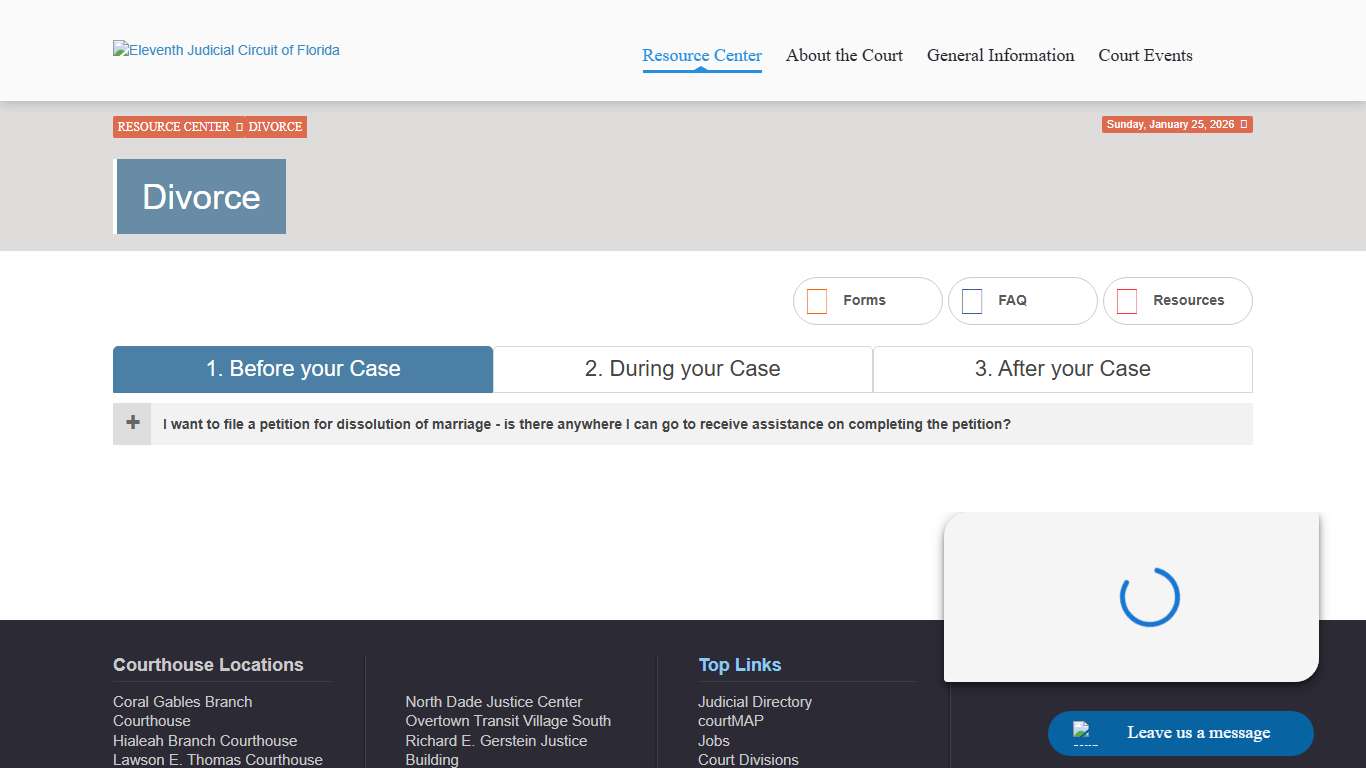Image resolution: width=1366 pixels, height=768 pixels.
Task: Expand the dissolution of marriage question plus icon
Action: click(x=132, y=423)
